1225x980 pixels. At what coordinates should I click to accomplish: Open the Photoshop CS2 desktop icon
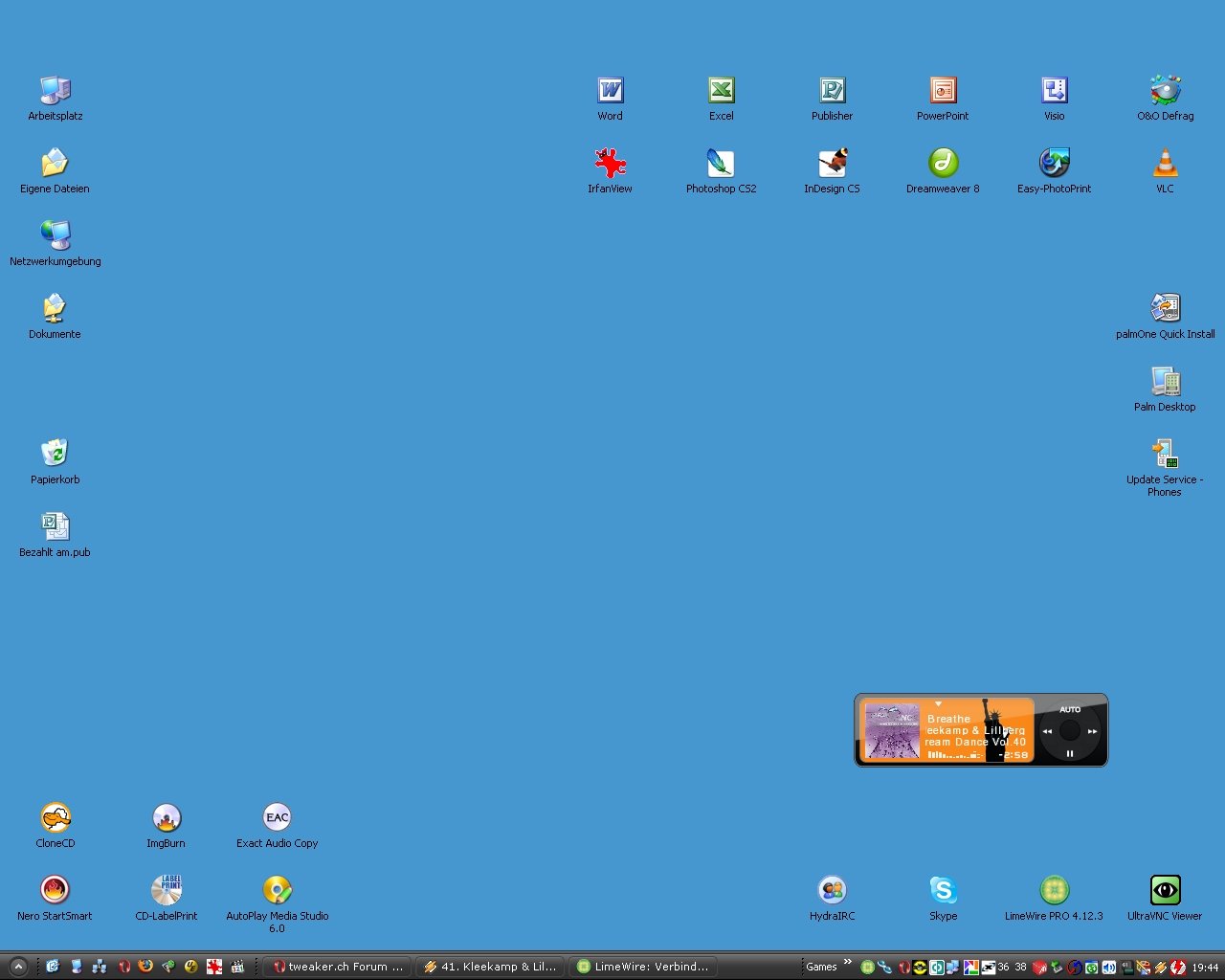tap(721, 164)
